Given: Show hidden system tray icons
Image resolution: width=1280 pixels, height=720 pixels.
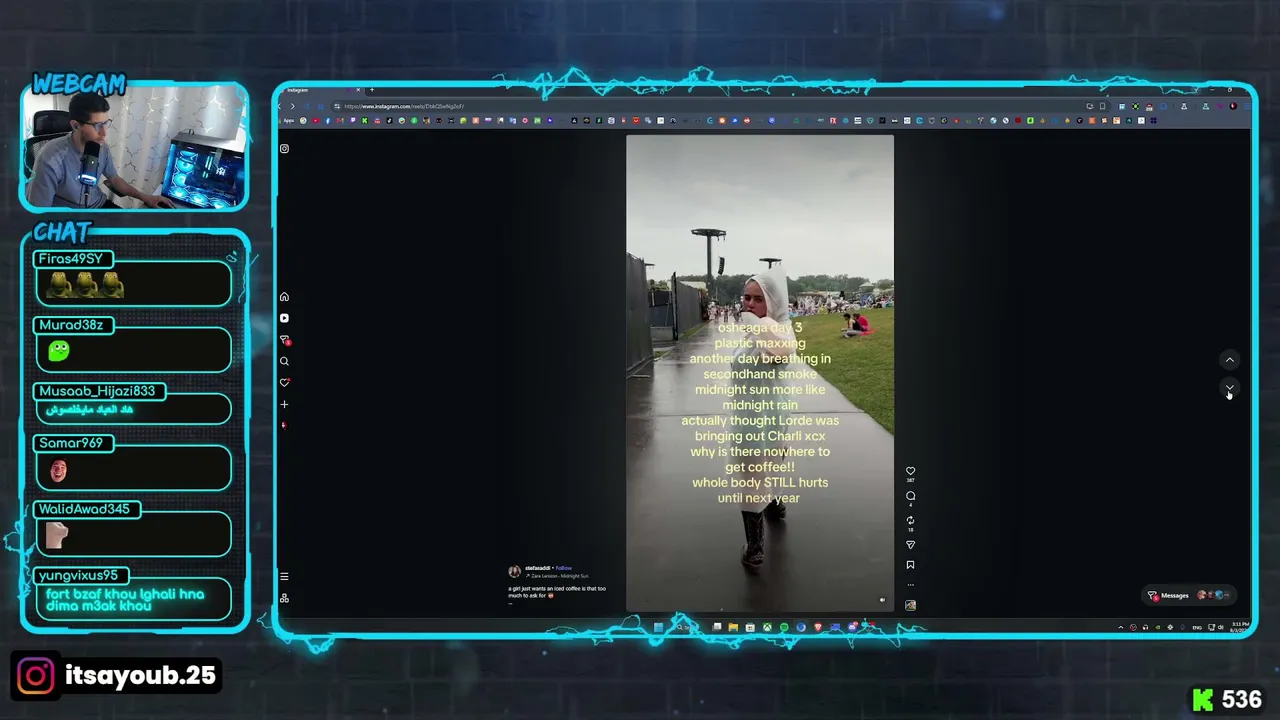Looking at the screenshot, I should tap(1121, 627).
